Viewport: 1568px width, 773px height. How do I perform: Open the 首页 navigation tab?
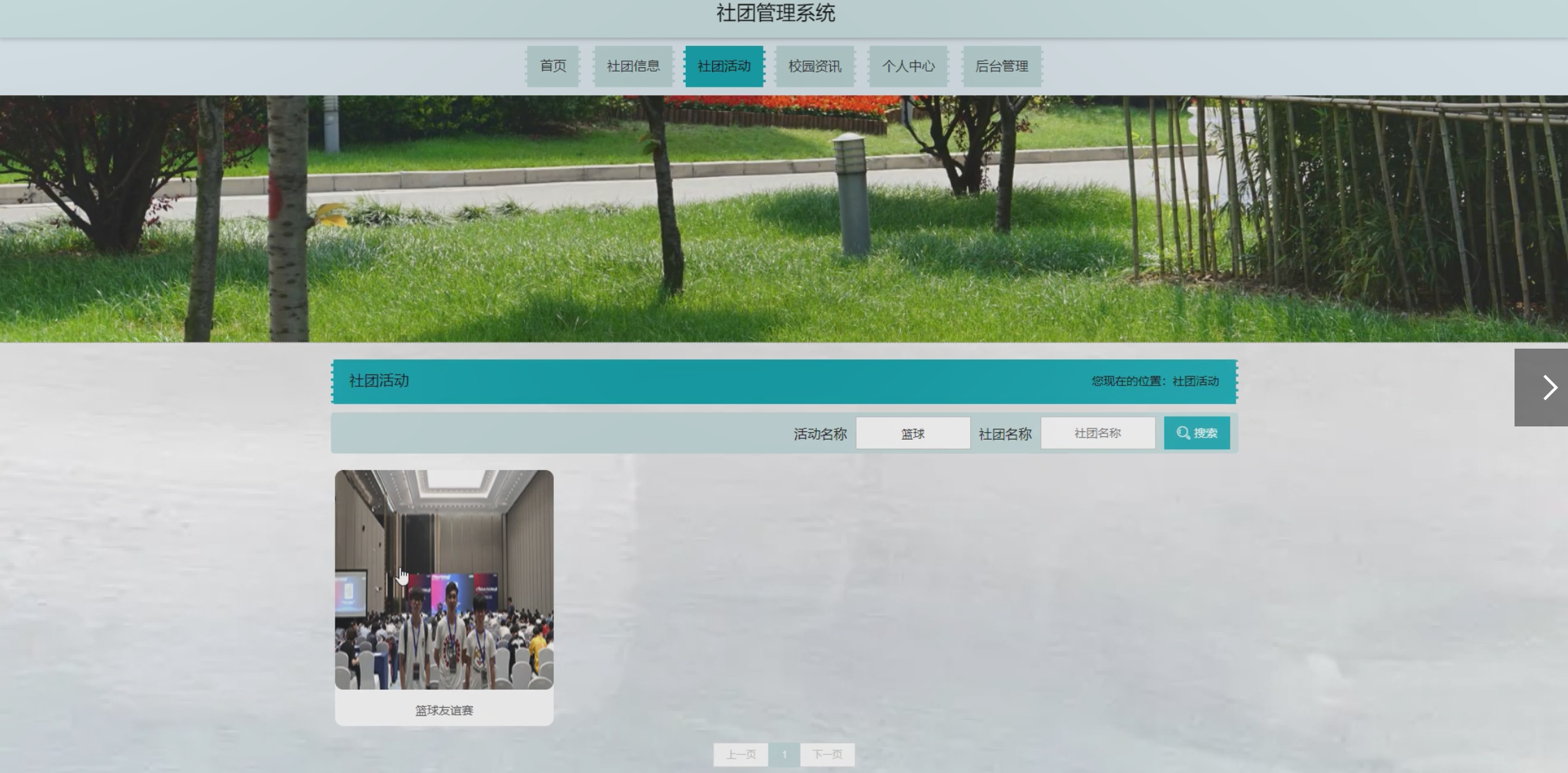coord(553,67)
